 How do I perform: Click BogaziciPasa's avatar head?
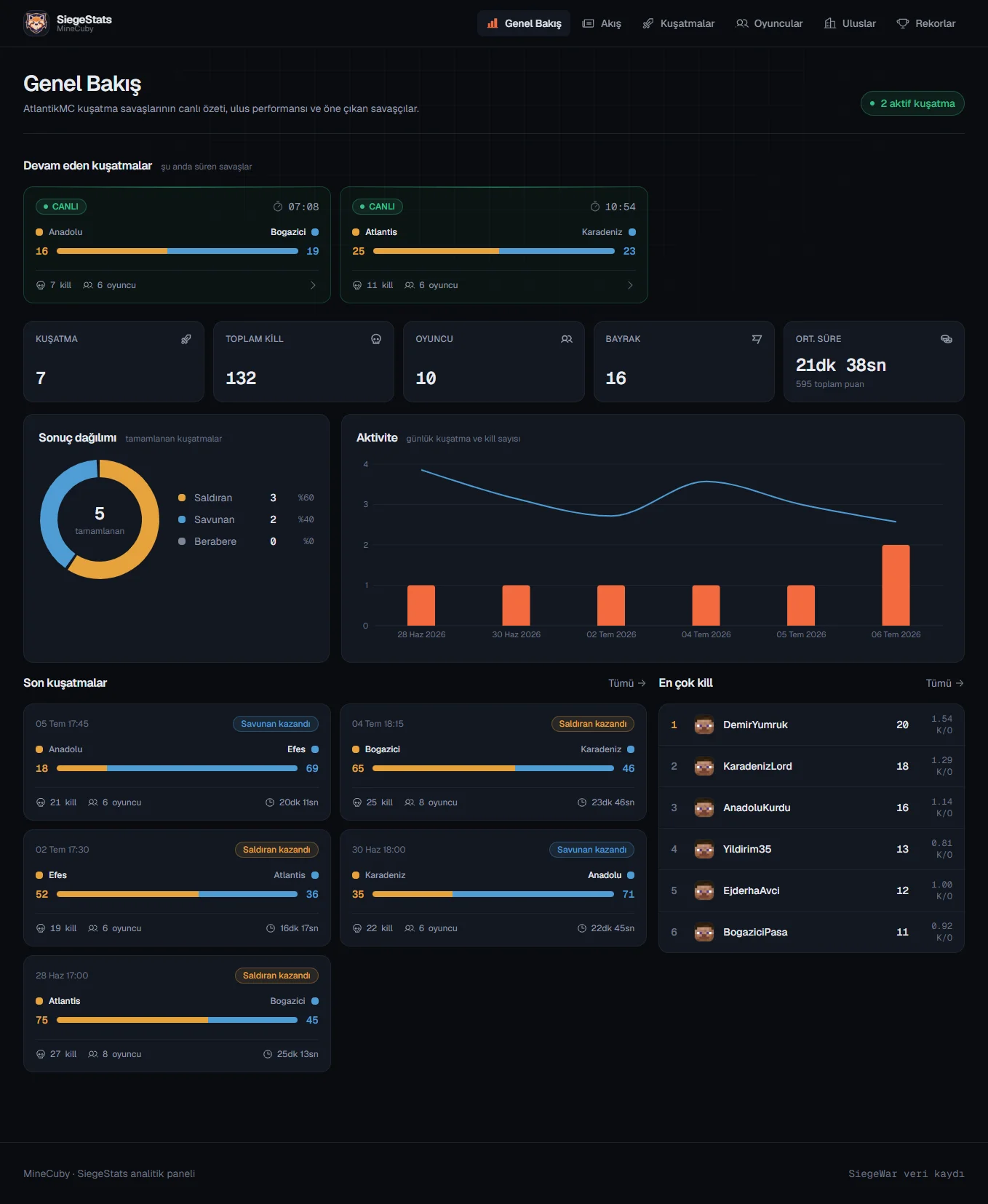(704, 932)
